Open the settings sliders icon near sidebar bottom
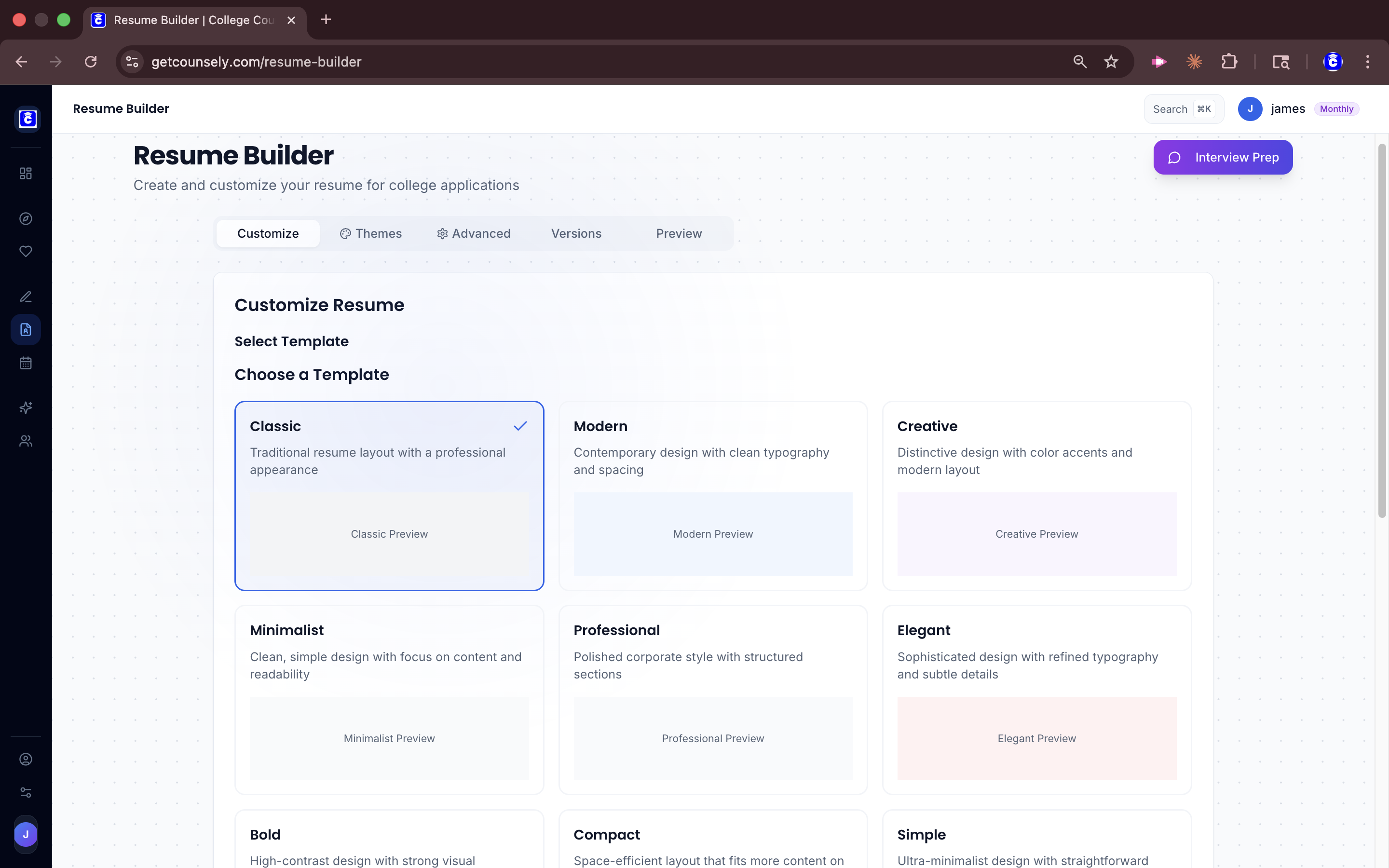1389x868 pixels. pyautogui.click(x=25, y=792)
